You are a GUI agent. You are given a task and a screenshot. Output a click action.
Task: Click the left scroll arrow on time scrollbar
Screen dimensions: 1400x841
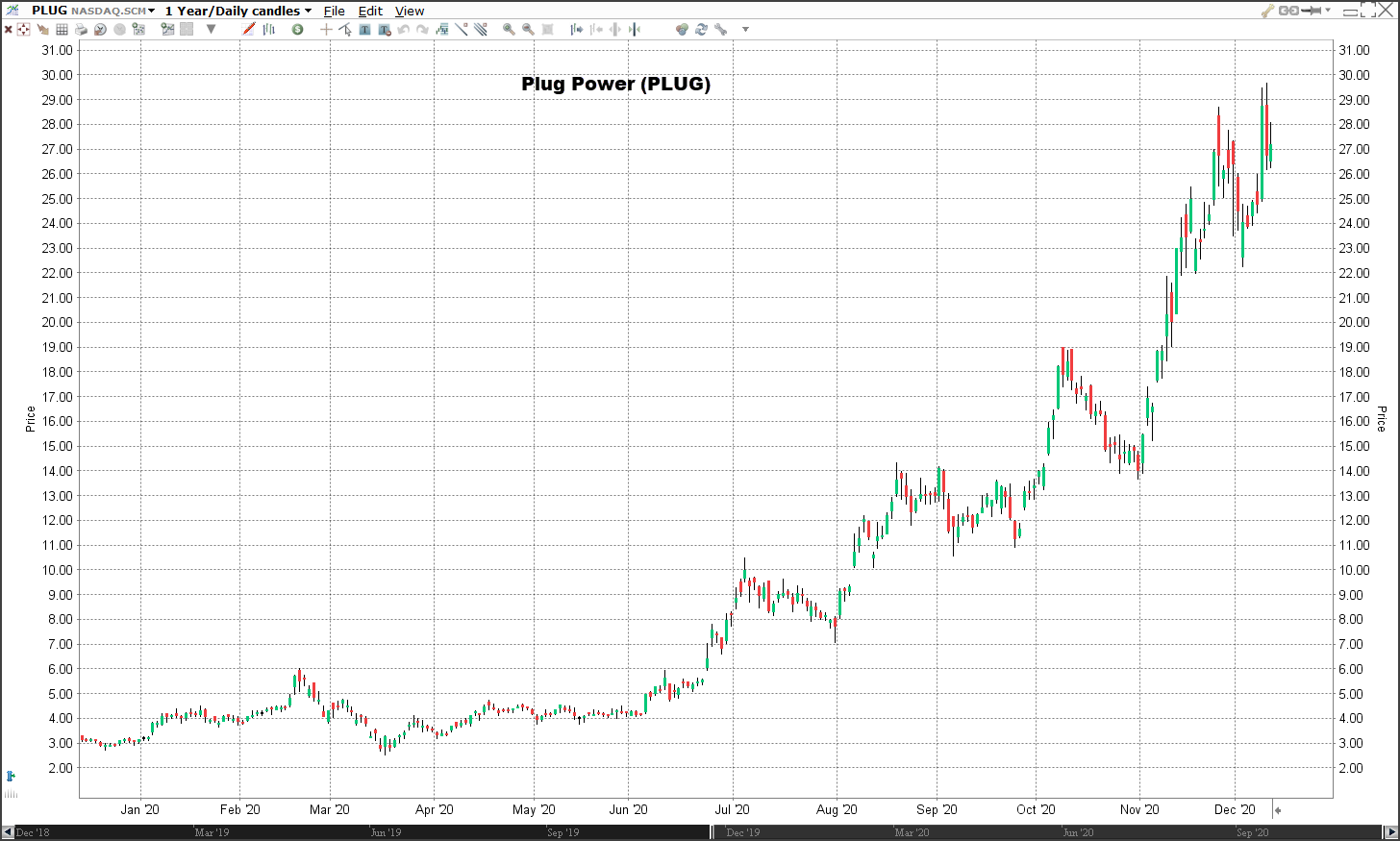pyautogui.click(x=7, y=831)
